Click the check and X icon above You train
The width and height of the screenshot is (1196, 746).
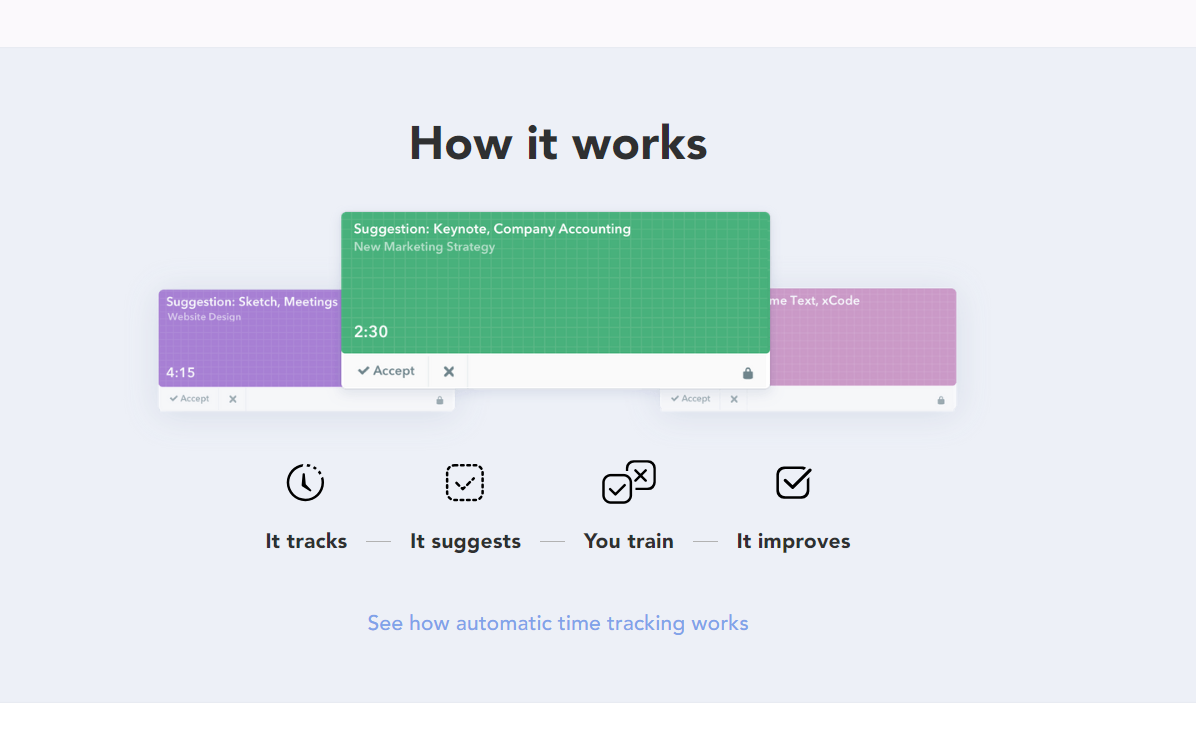(x=628, y=482)
